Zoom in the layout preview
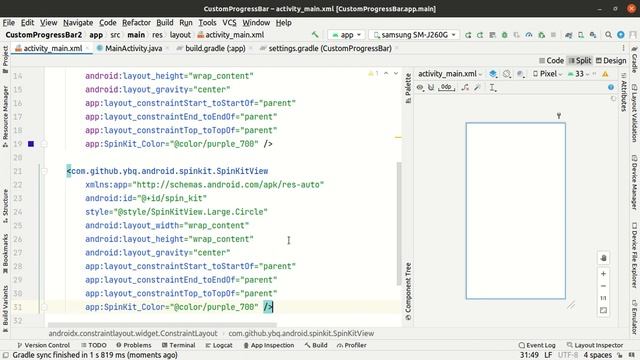 pos(603,274)
